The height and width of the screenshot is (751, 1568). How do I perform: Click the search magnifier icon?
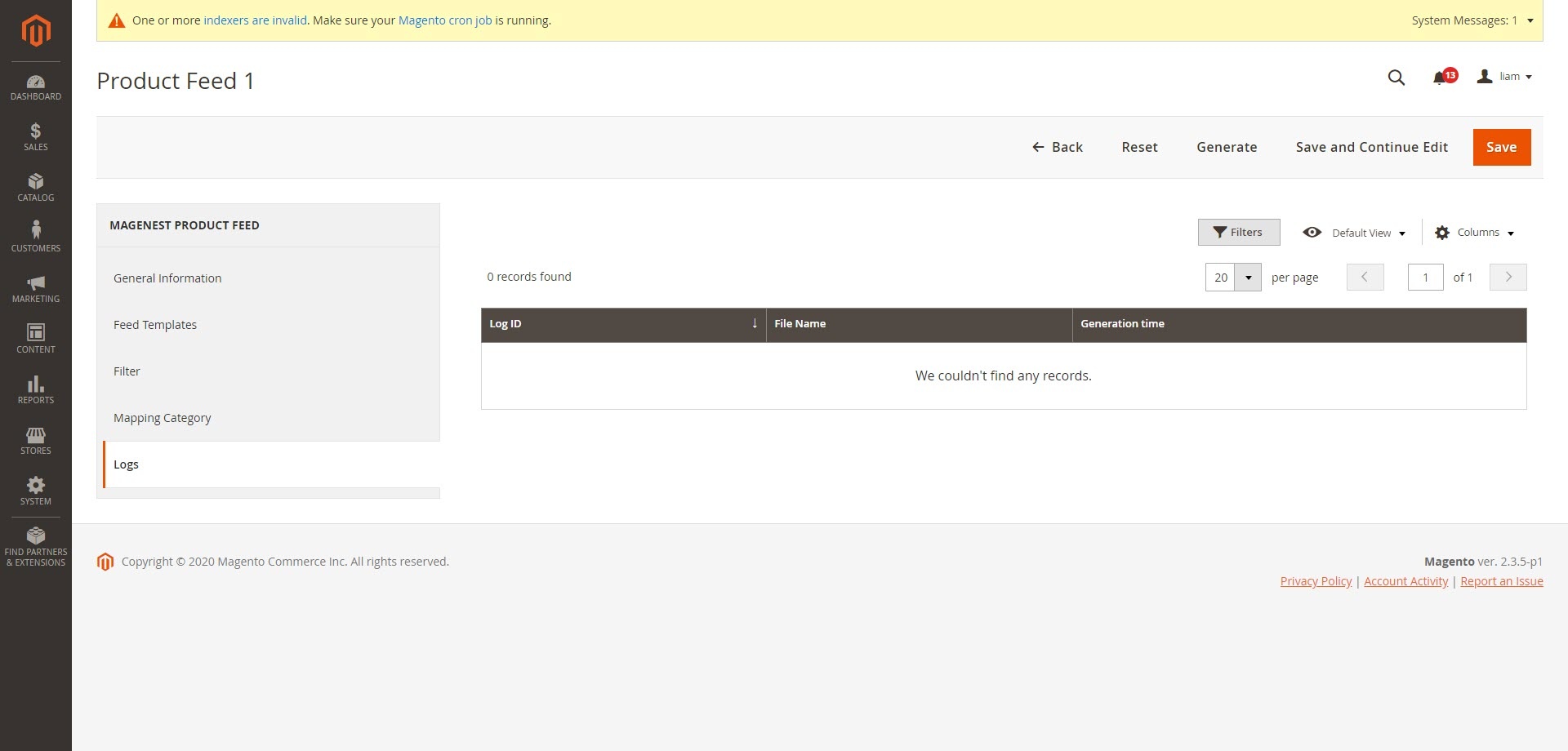pos(1396,78)
